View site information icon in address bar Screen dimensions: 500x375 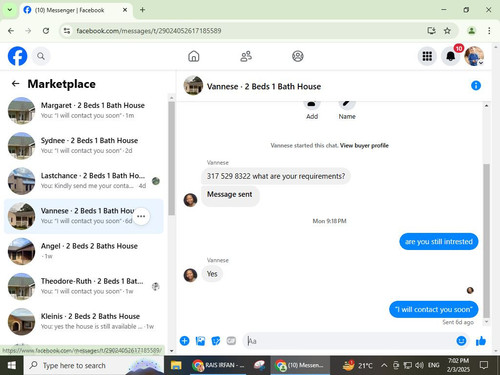[67, 31]
